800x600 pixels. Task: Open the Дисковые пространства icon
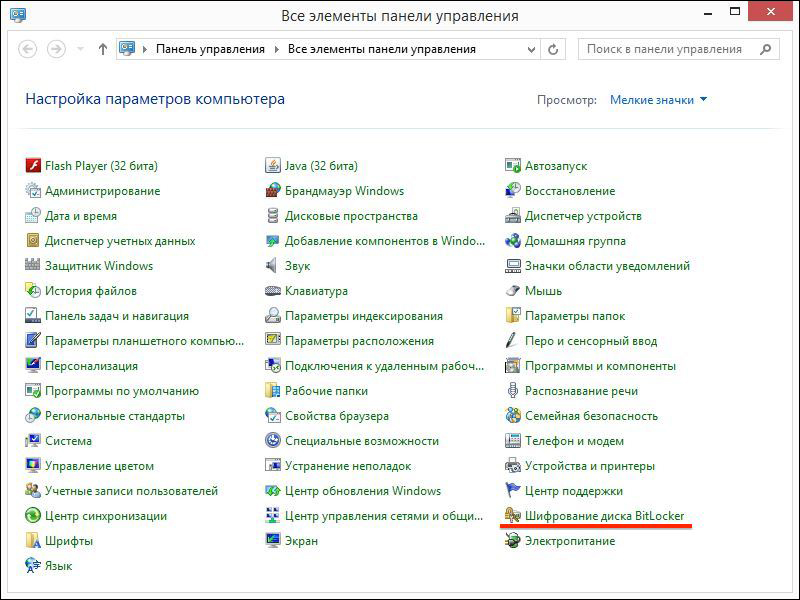[x=273, y=215]
